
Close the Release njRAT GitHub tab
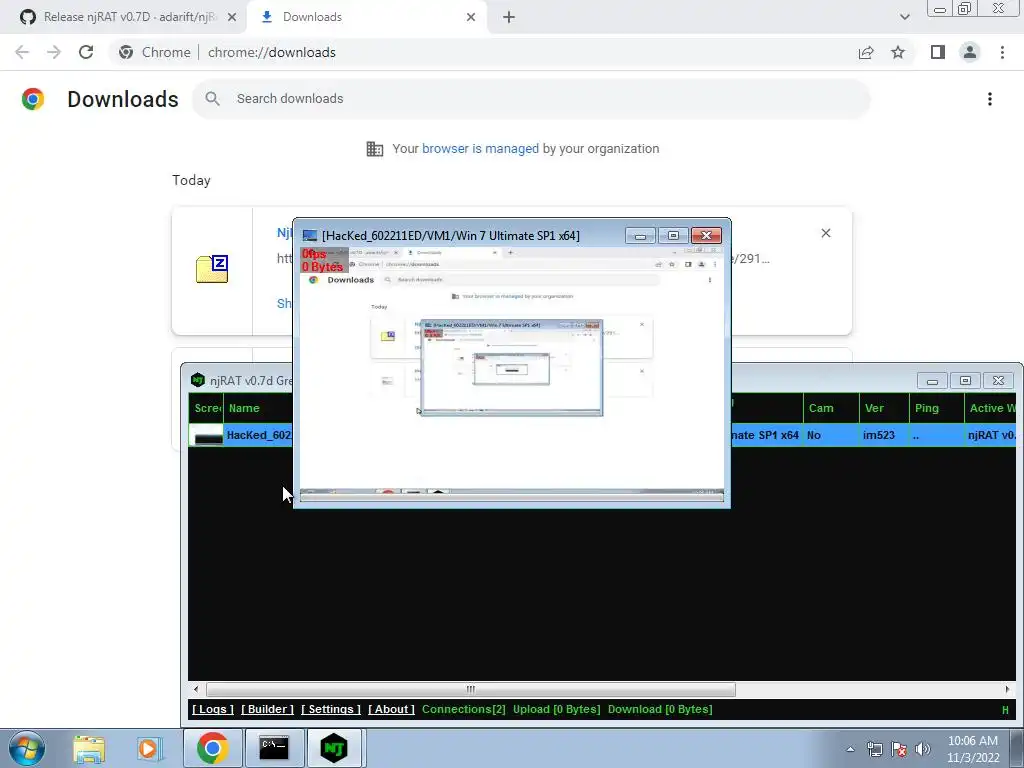click(x=232, y=17)
